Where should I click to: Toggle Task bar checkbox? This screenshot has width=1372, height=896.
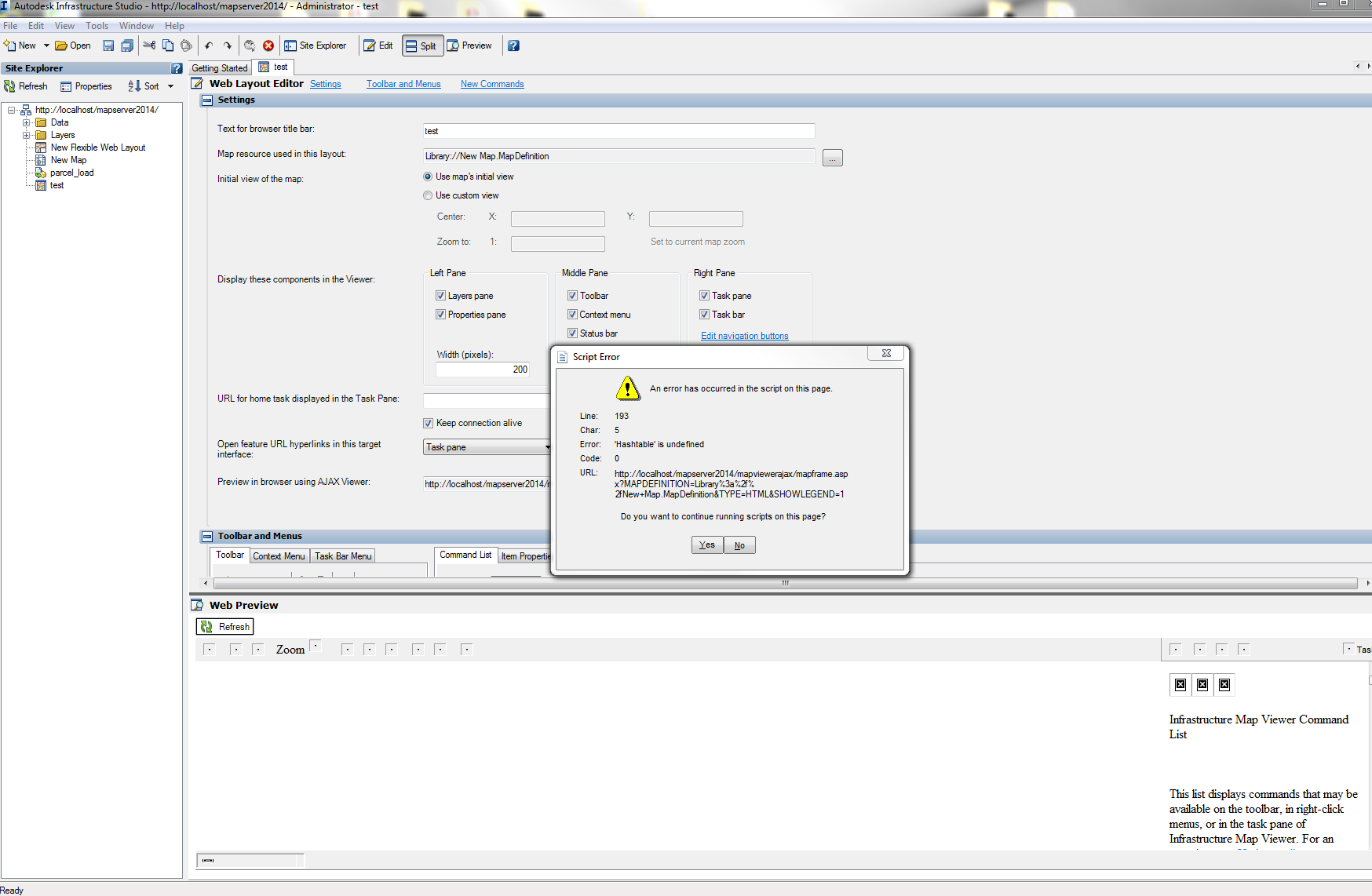(705, 315)
